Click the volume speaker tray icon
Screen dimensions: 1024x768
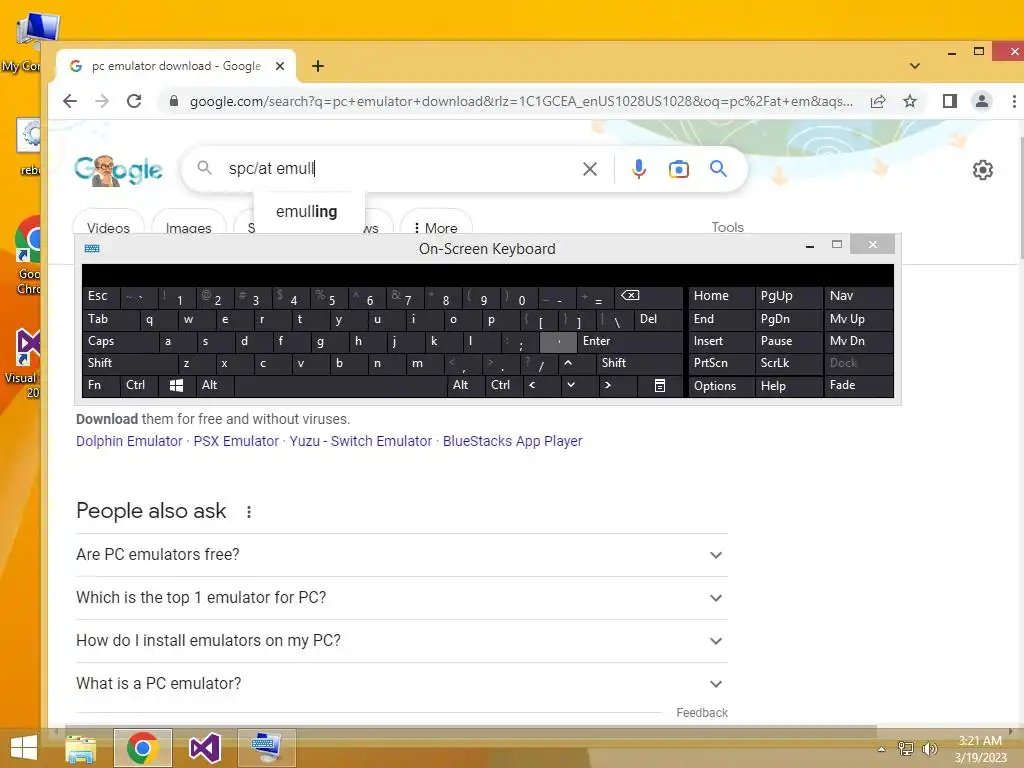coord(929,748)
